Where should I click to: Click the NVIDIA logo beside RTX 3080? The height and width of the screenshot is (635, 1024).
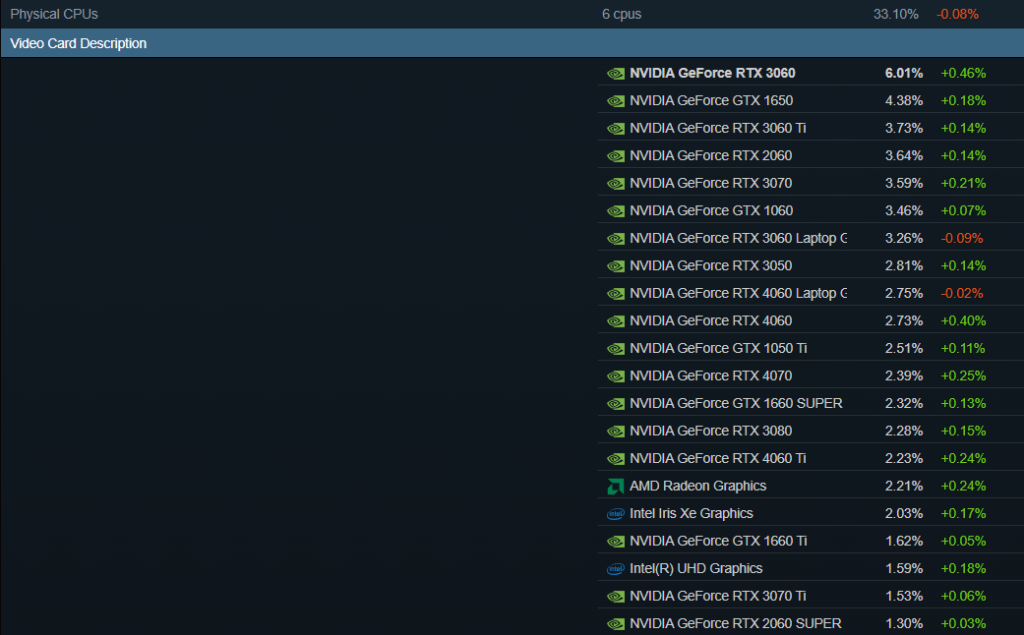pyautogui.click(x=615, y=431)
